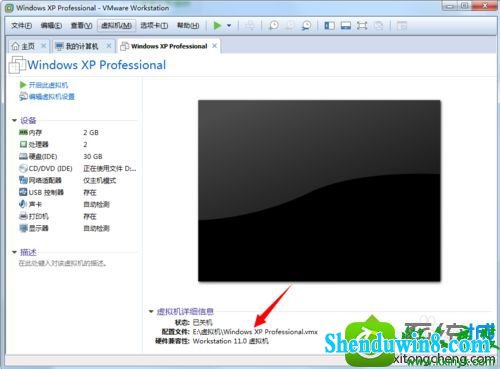
Task: Select the 处理器 processor device row
Action: point(77,144)
